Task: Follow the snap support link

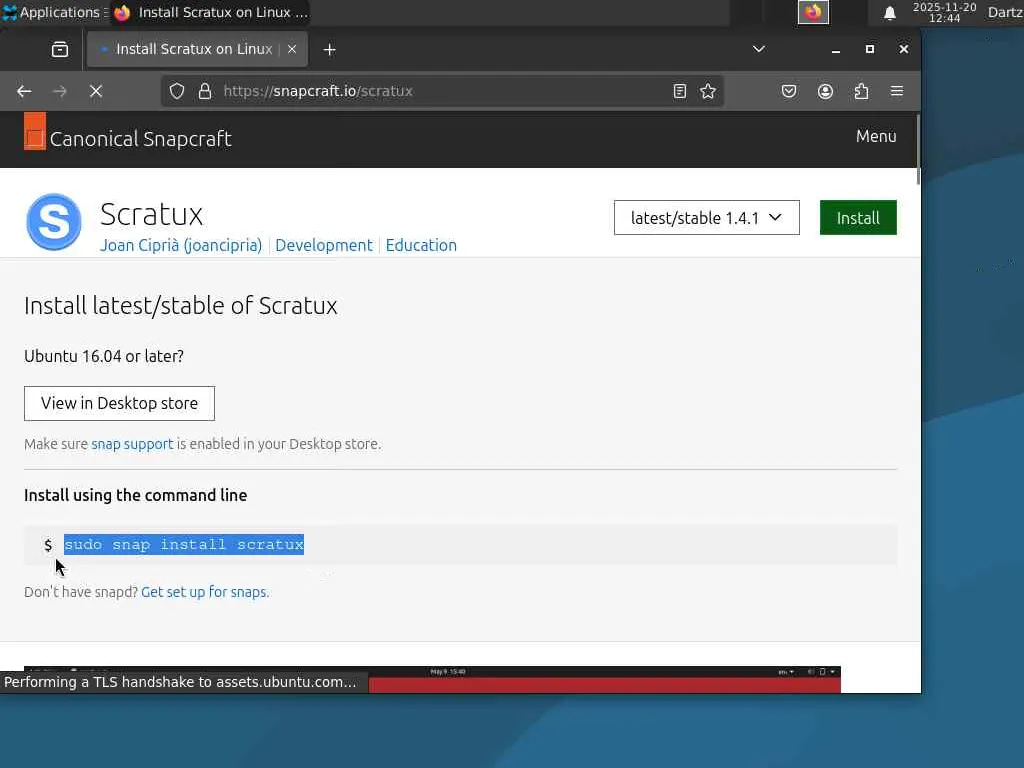Action: click(x=133, y=444)
